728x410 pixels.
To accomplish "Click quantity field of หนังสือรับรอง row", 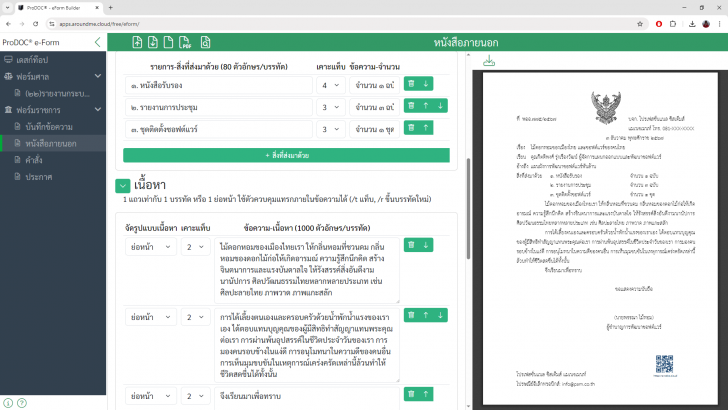I will click(x=374, y=85).
